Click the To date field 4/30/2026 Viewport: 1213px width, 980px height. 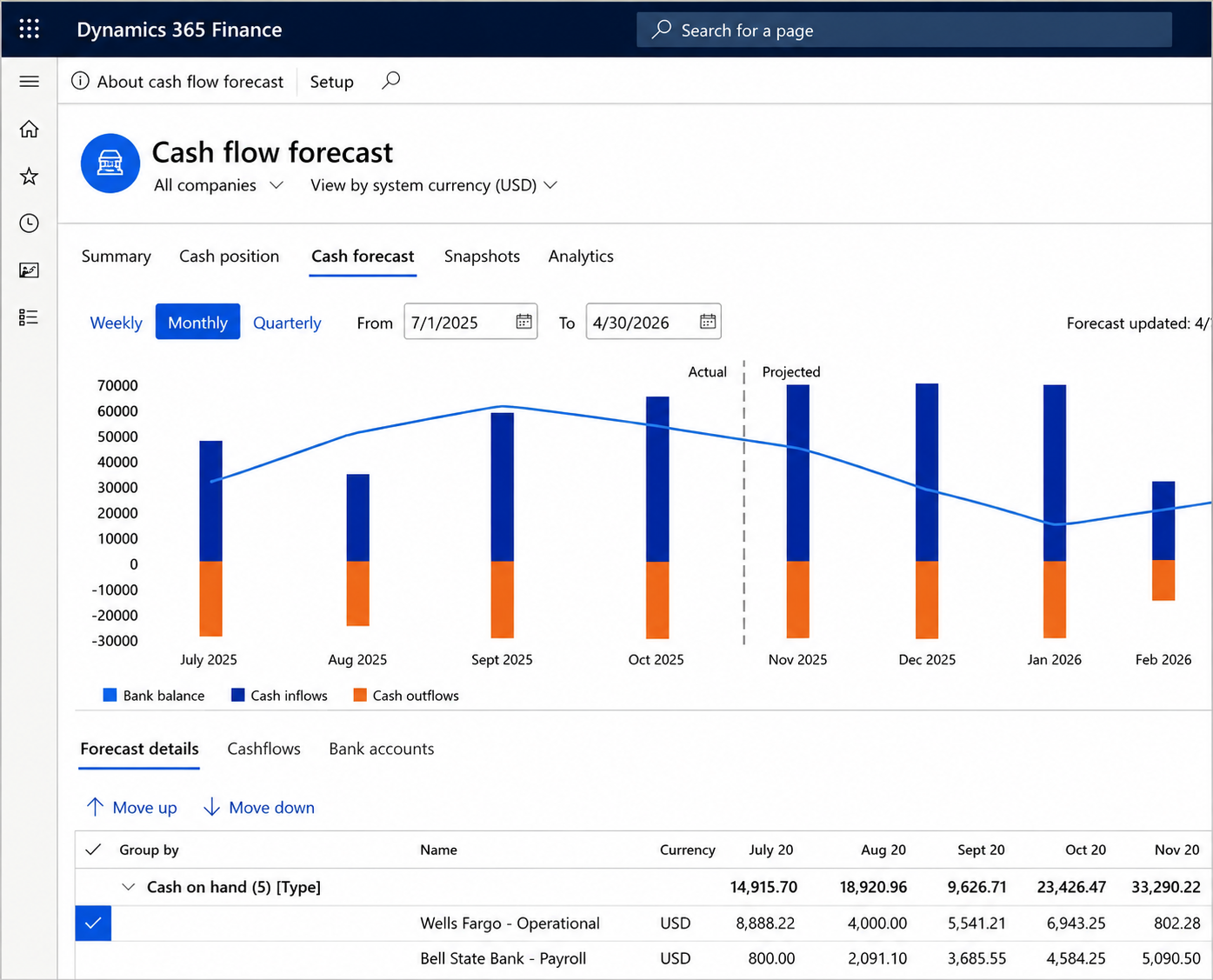tap(653, 322)
